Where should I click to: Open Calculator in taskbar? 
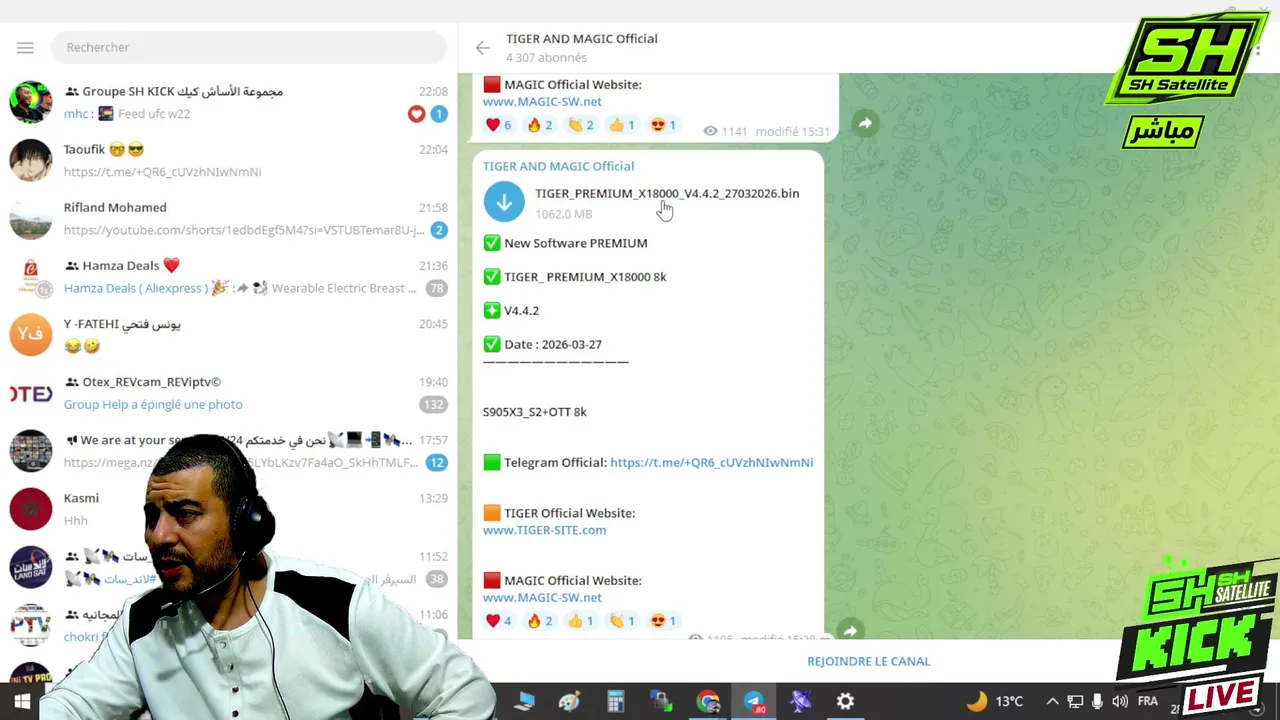[616, 702]
